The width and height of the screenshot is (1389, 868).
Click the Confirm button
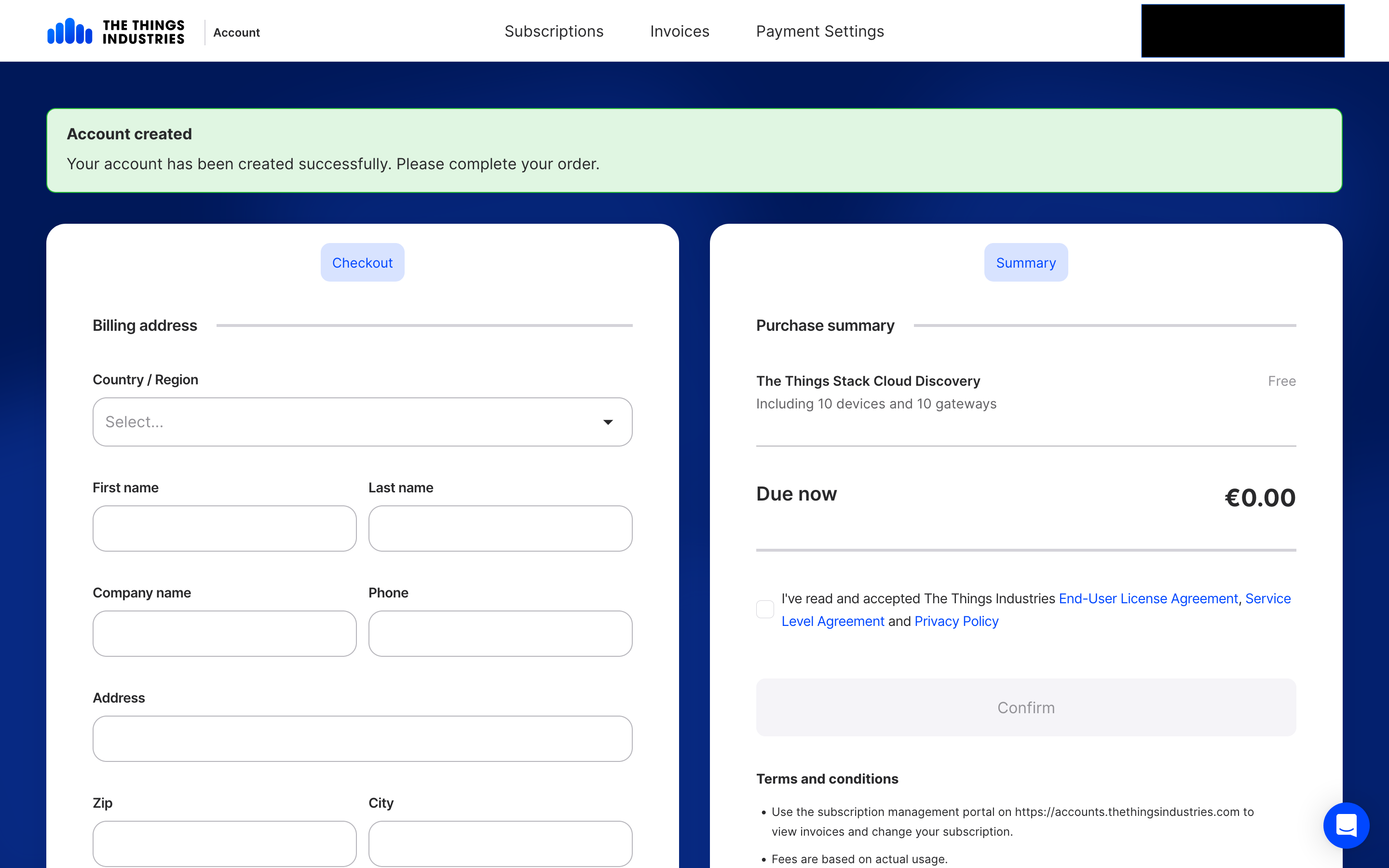coord(1026,707)
